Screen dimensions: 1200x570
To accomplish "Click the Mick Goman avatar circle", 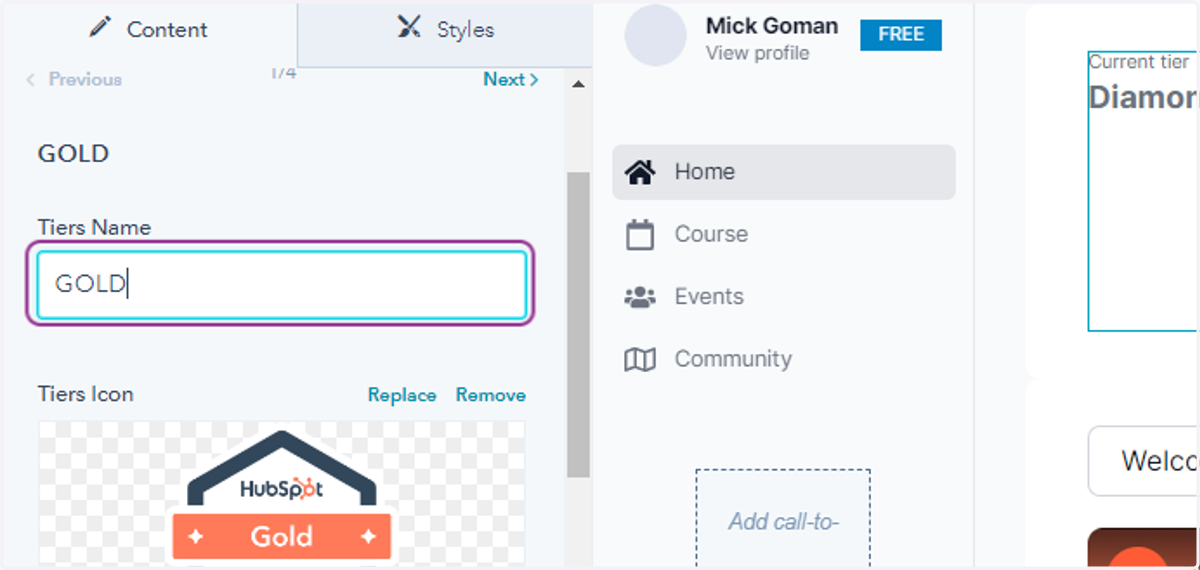I will [655, 35].
